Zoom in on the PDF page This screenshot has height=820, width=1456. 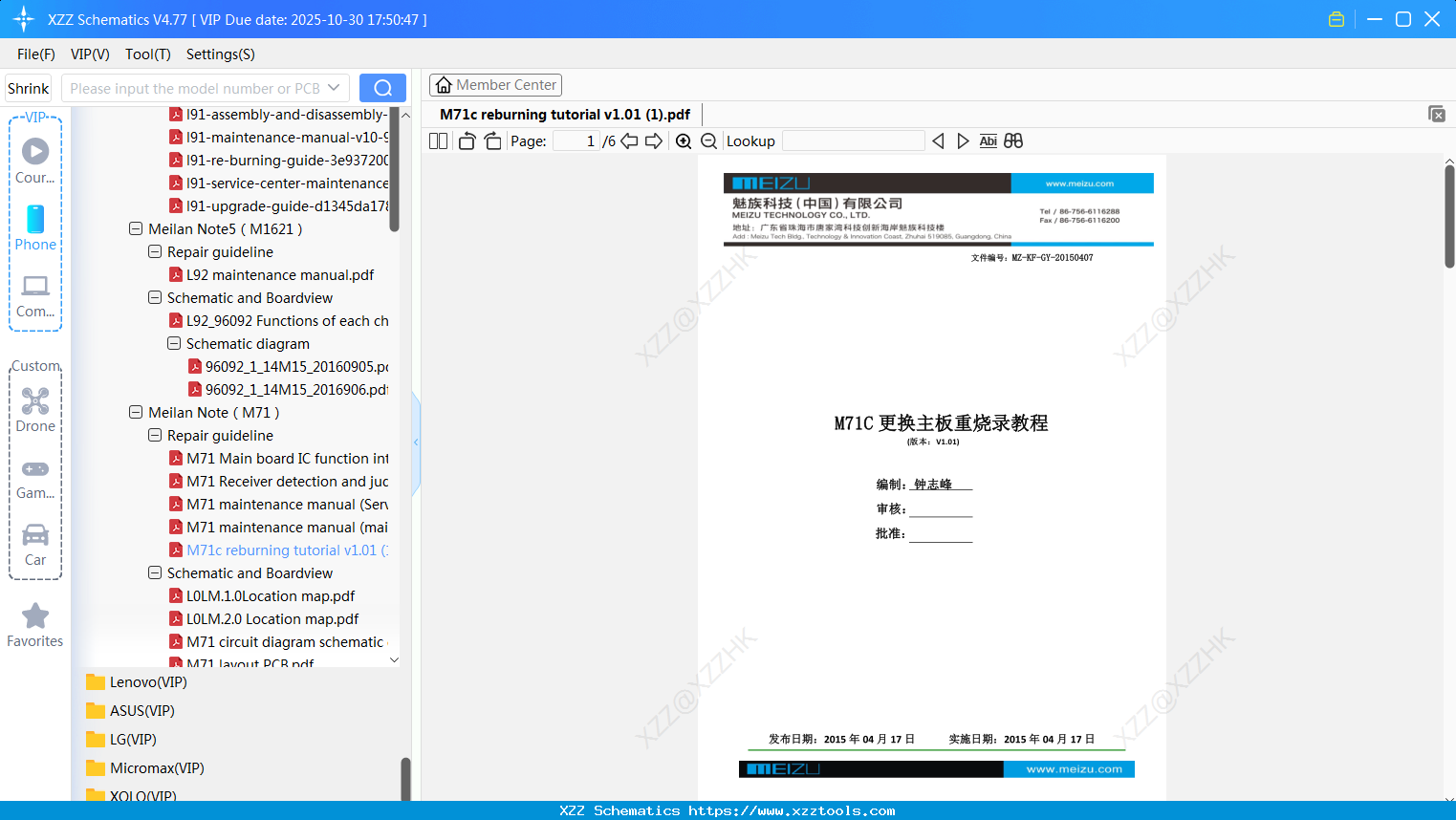[684, 140]
